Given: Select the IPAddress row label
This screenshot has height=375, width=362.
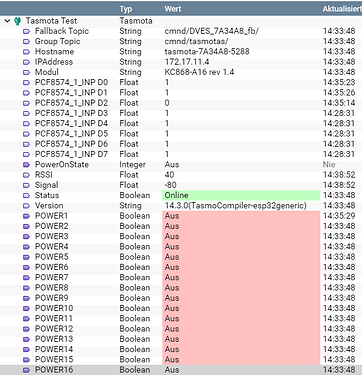Looking at the screenshot, I should tap(54, 62).
